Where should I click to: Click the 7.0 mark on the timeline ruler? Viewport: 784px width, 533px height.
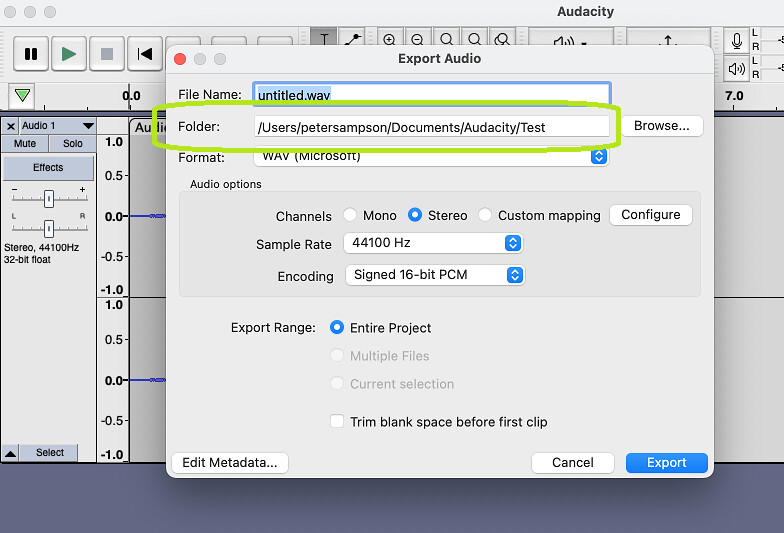[734, 96]
